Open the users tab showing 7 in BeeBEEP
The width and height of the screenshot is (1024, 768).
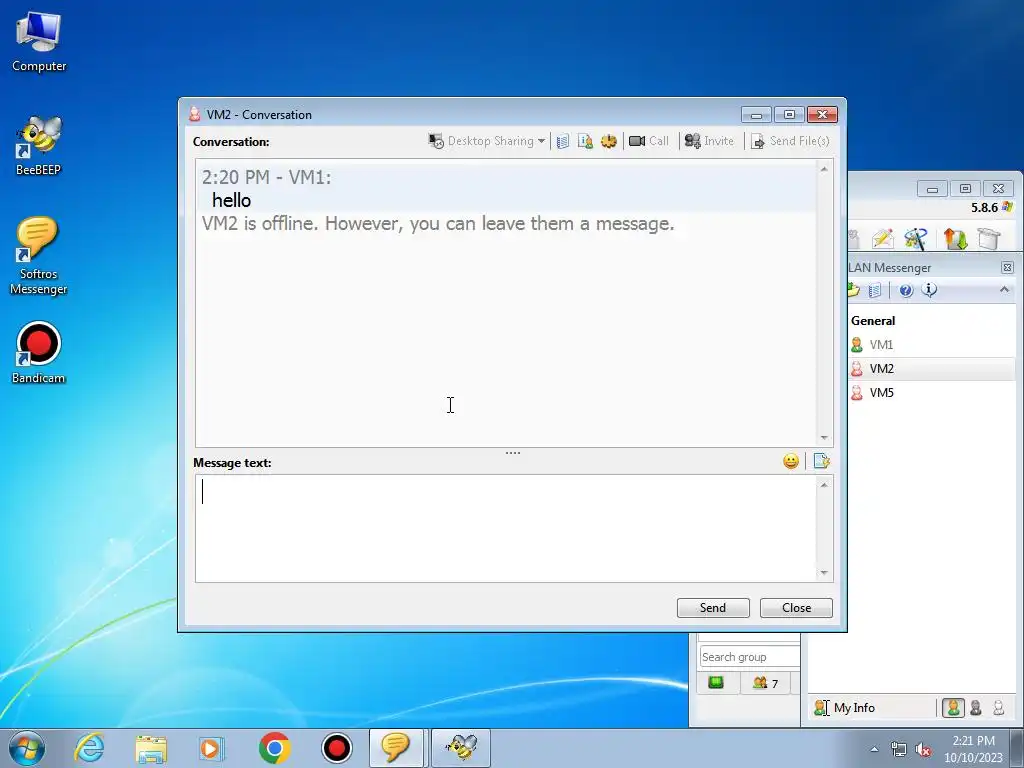pos(765,683)
